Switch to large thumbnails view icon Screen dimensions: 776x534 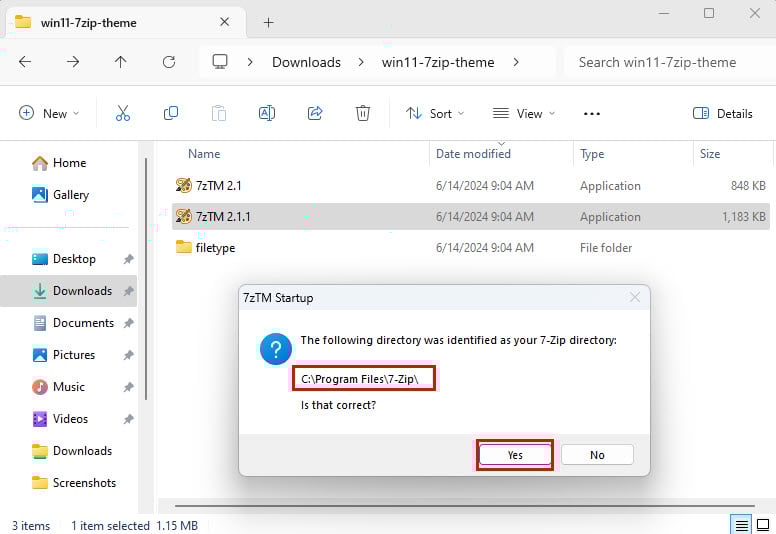pyautogui.click(x=763, y=525)
